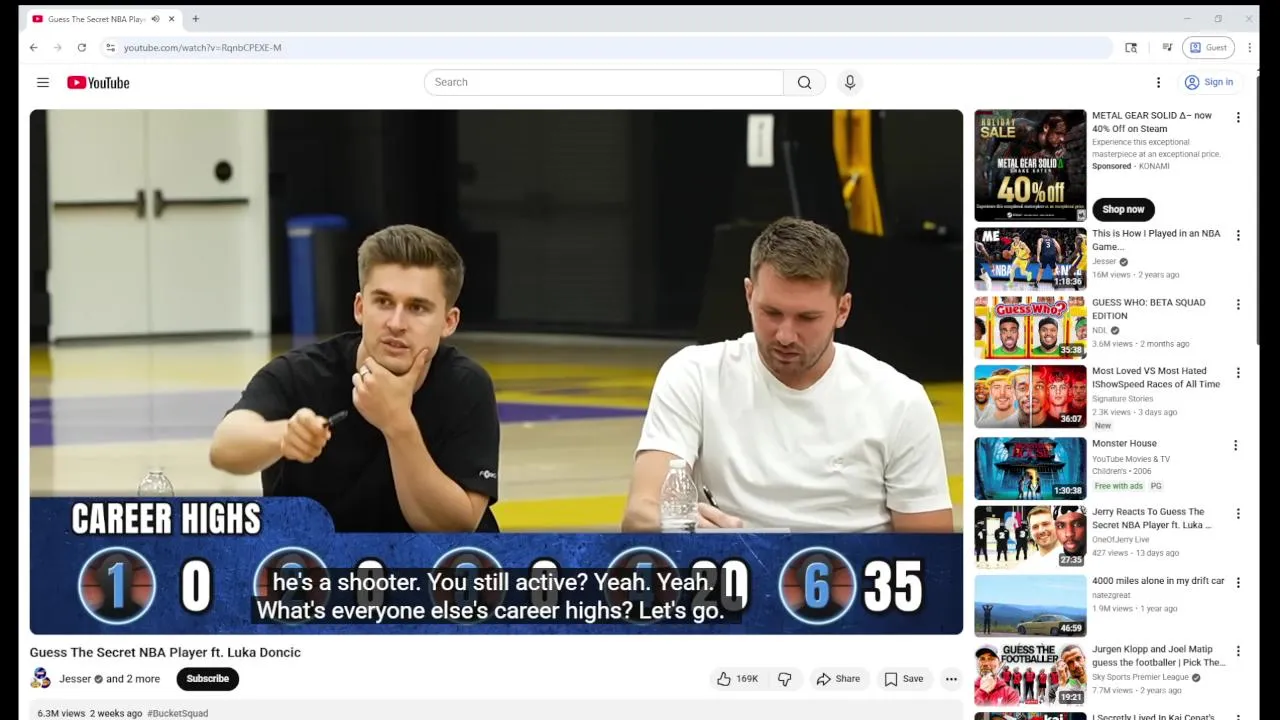1280x720 pixels.
Task: Save the video to a playlist
Action: 903,679
